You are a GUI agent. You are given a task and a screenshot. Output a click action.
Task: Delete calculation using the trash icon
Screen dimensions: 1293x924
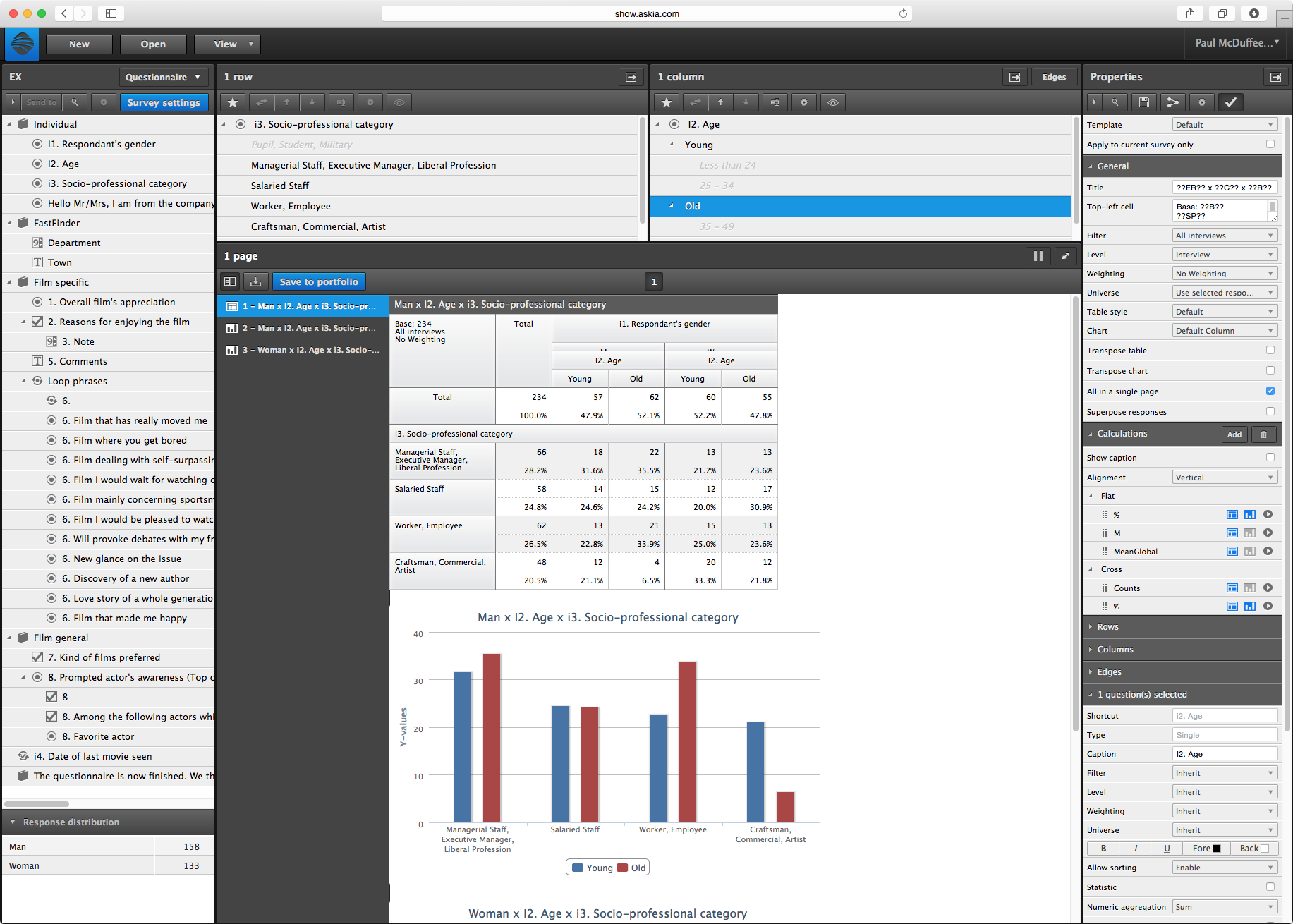(x=1263, y=434)
